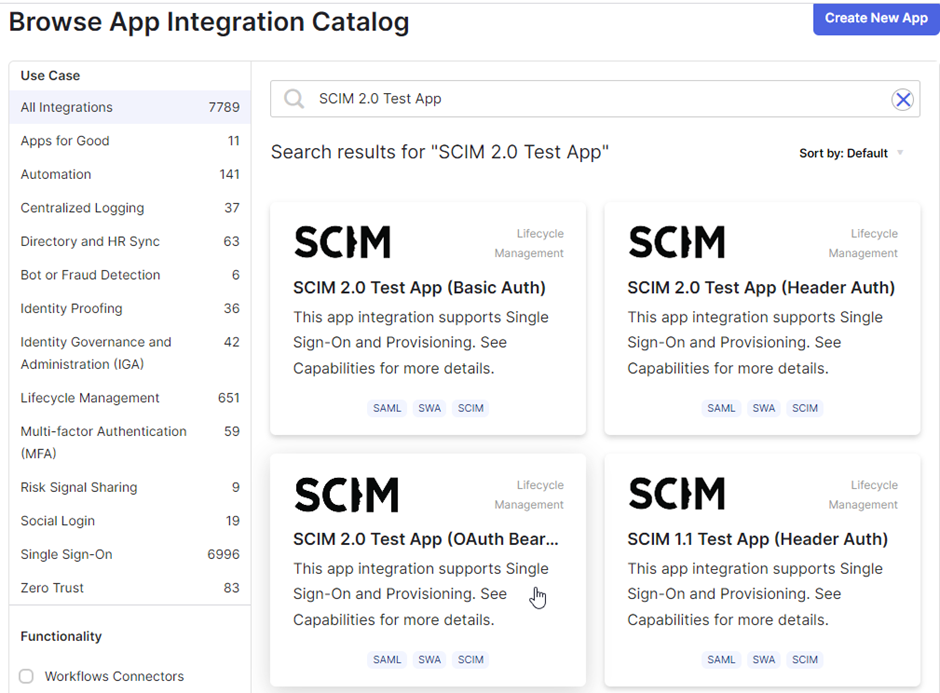Click the Create New App button
Viewport: 940px width, 693px height.
click(x=876, y=19)
